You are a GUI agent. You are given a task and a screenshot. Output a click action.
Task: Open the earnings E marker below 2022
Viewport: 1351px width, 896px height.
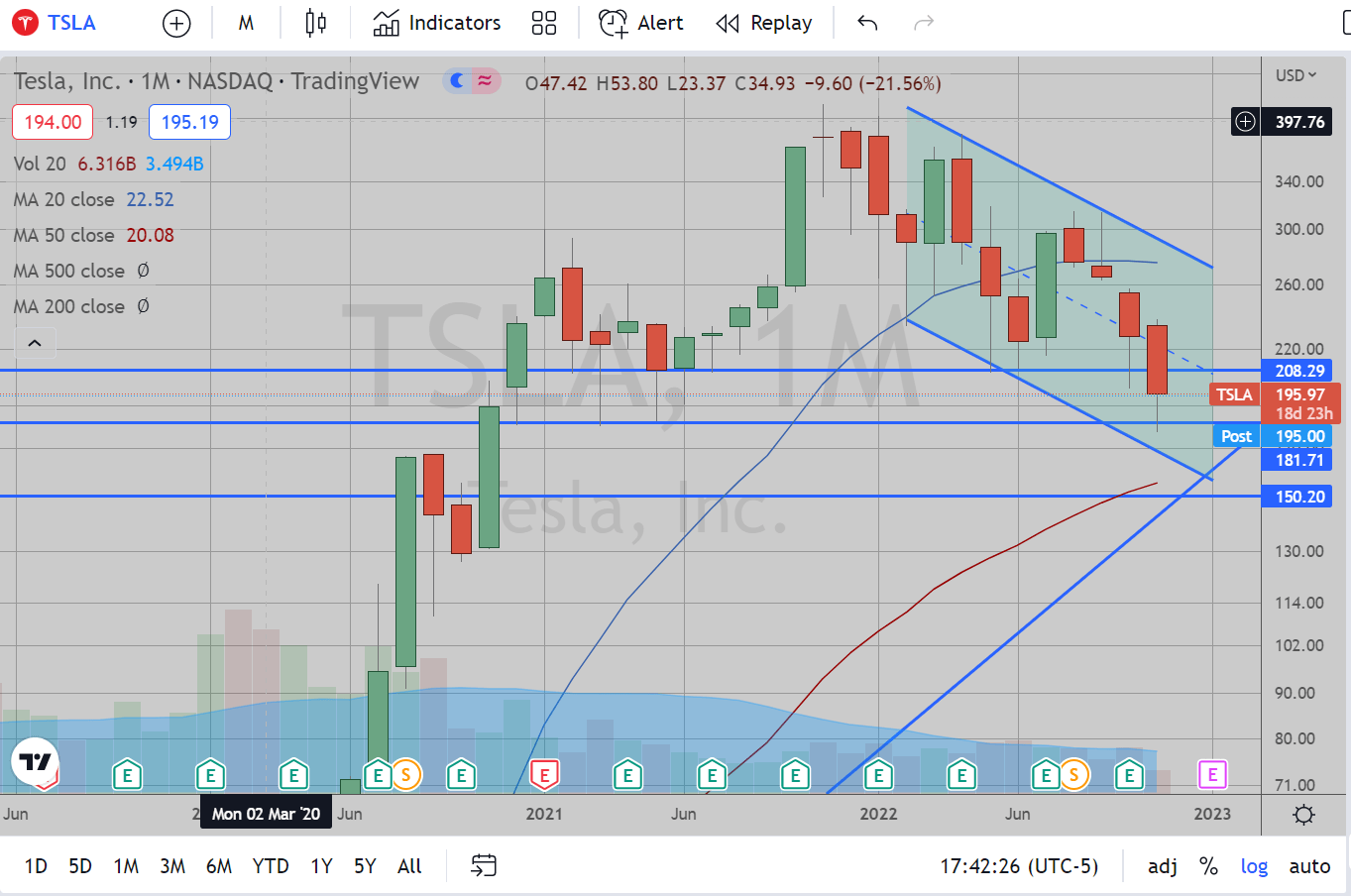878,774
